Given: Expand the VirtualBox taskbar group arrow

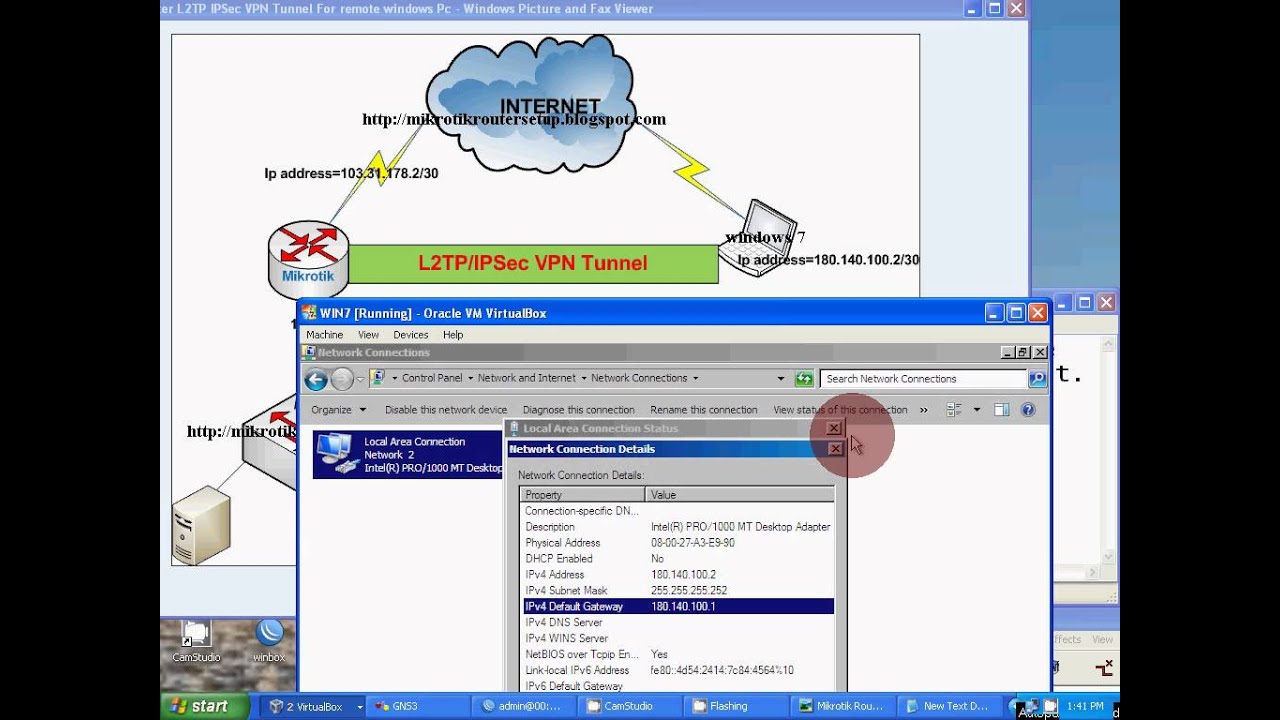Looking at the screenshot, I should pyautogui.click(x=360, y=706).
